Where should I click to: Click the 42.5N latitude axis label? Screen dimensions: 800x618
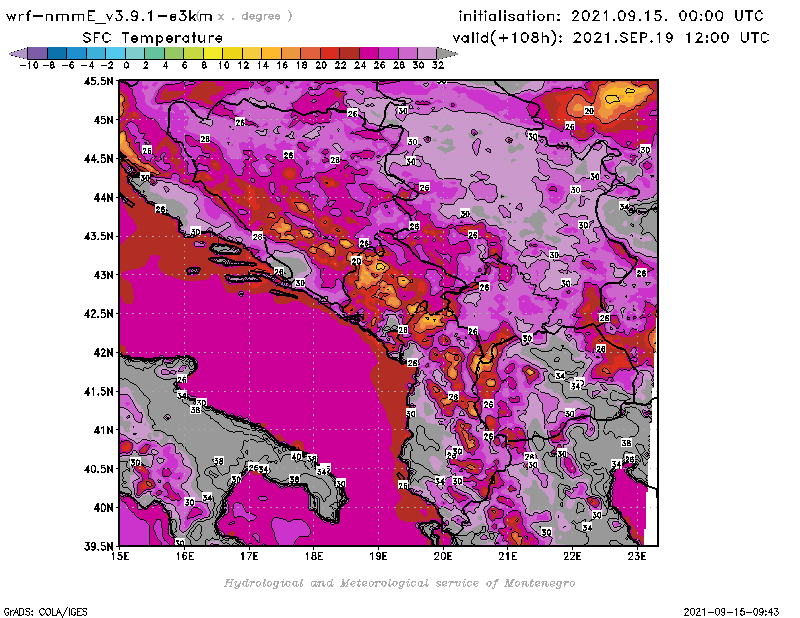coord(99,314)
